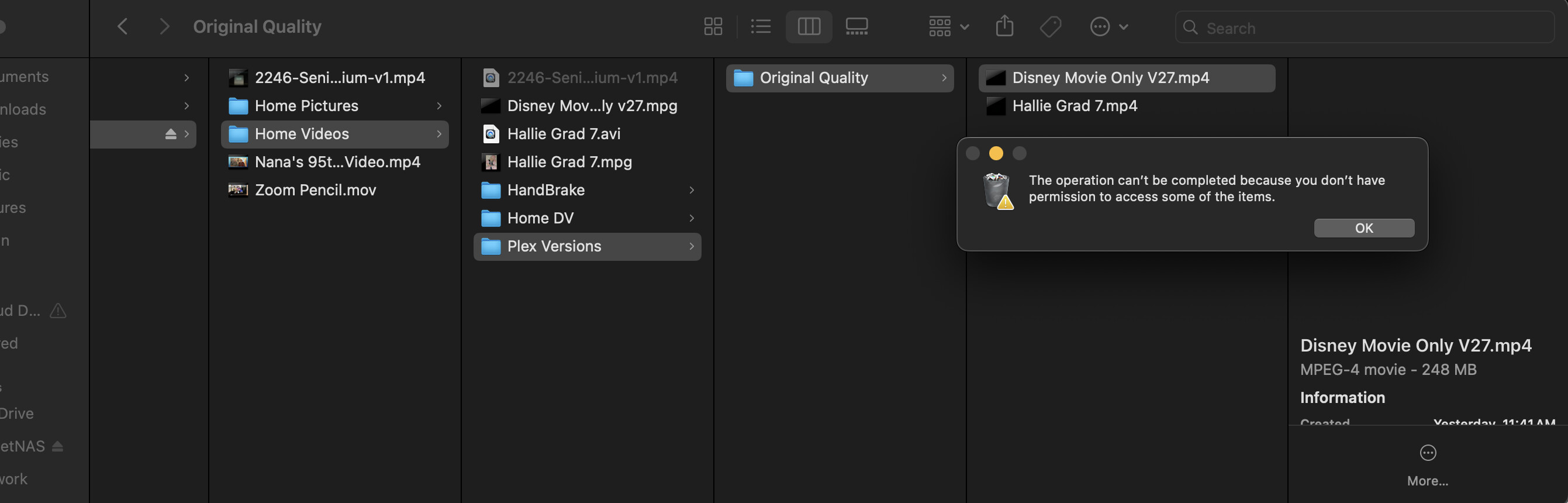1568x503 pixels.
Task: Eject the selected sidebar volume
Action: point(171,134)
